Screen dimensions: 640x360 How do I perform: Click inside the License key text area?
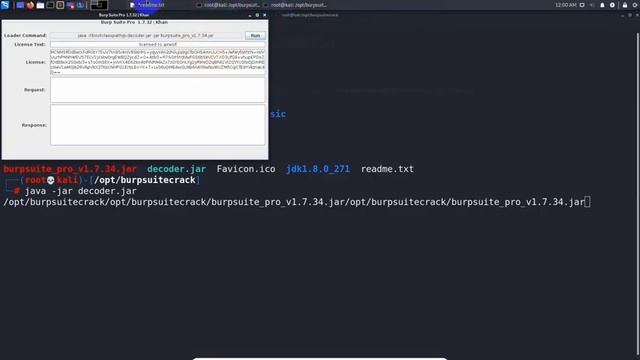(158, 62)
